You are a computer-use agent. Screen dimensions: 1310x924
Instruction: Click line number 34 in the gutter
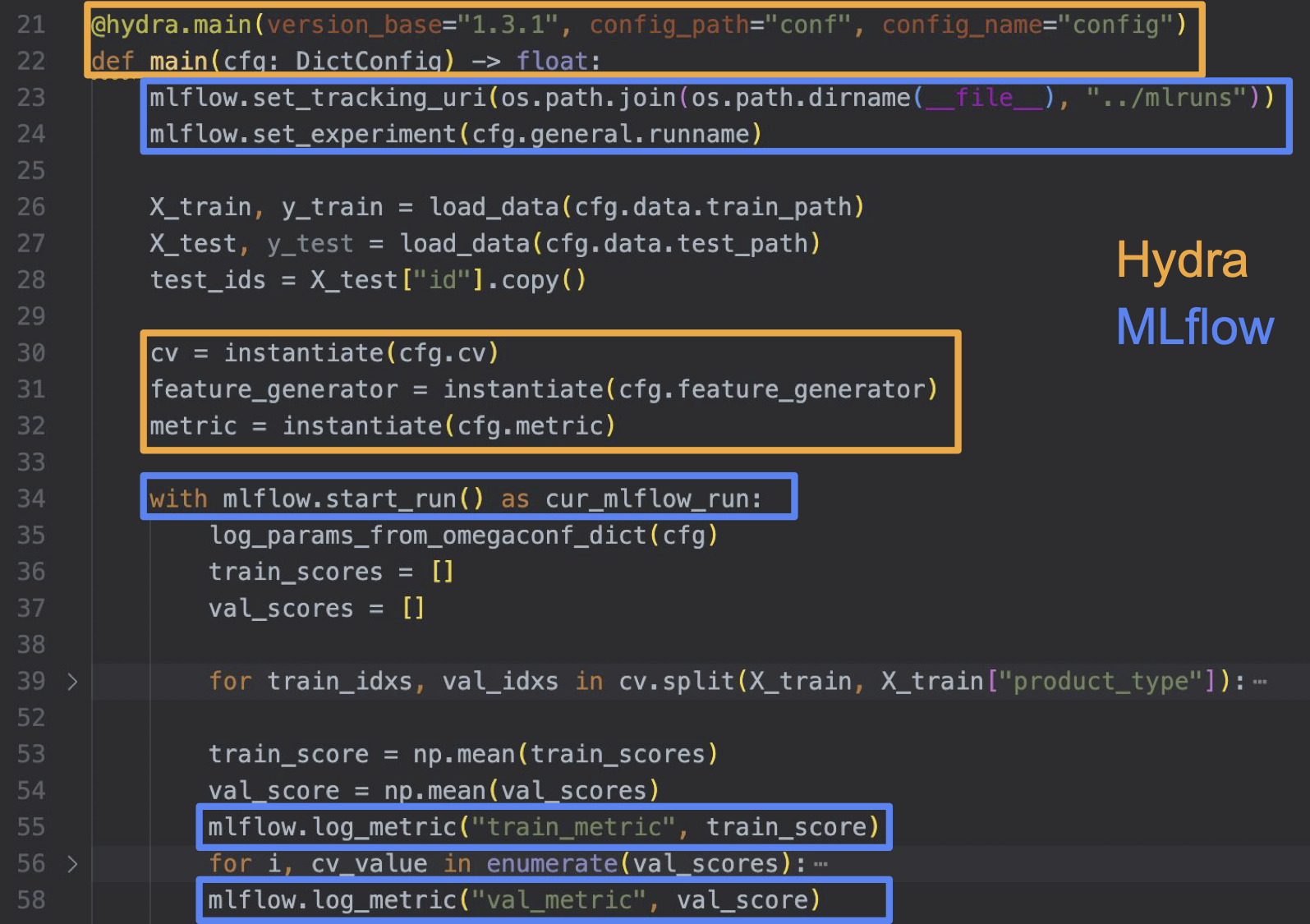click(31, 499)
